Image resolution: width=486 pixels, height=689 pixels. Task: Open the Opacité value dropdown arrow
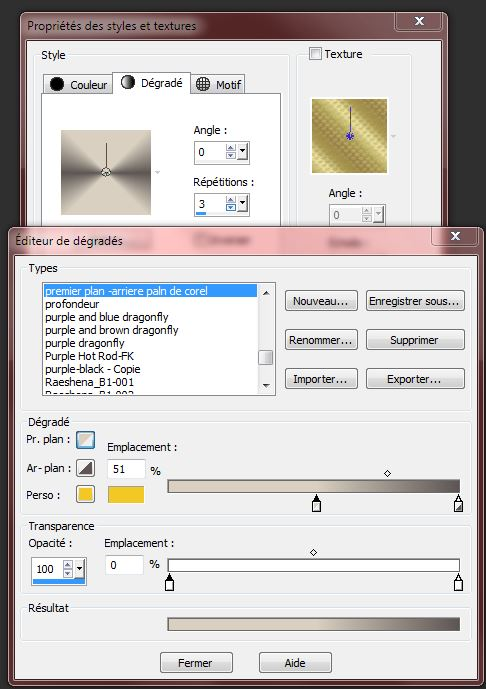pos(80,569)
